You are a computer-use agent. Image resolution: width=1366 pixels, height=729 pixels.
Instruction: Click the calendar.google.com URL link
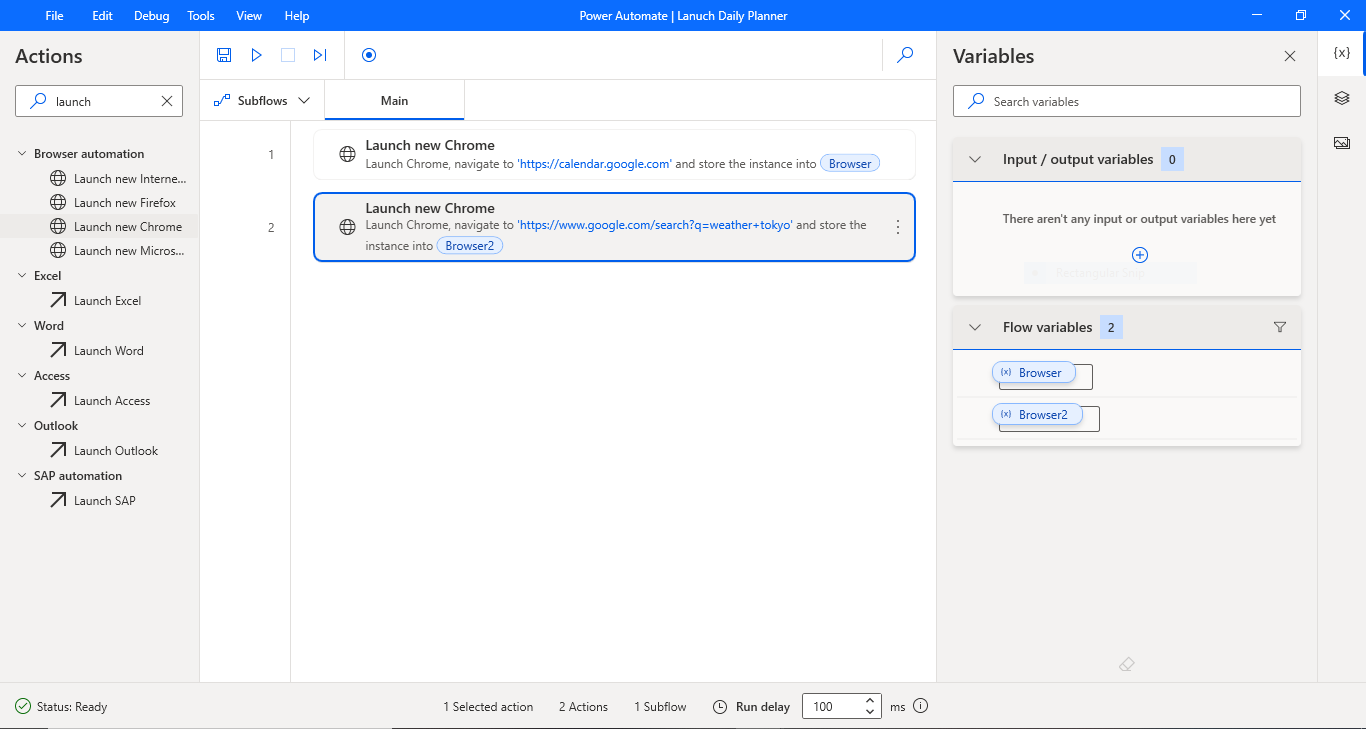coord(594,164)
